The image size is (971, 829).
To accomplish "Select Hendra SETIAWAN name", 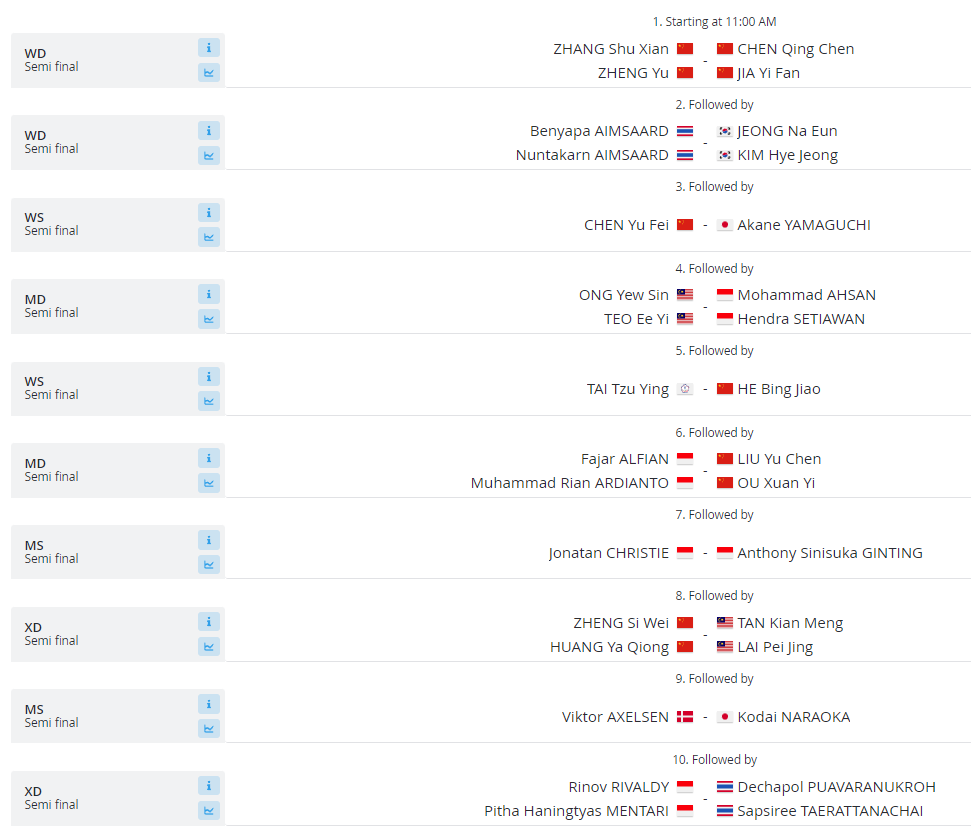I will pyautogui.click(x=800, y=319).
